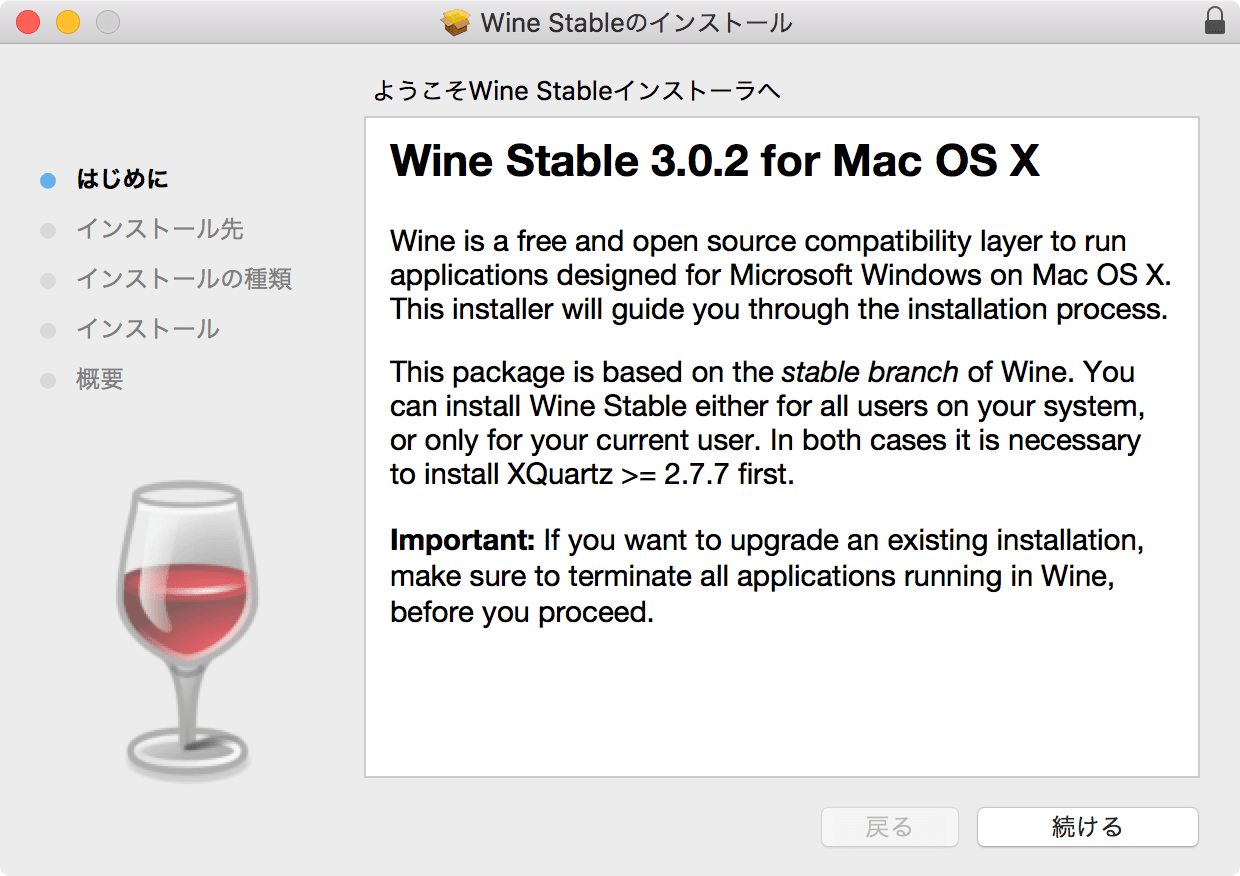Click the lock icon in the title bar
This screenshot has width=1240, height=876.
pos(1215,21)
